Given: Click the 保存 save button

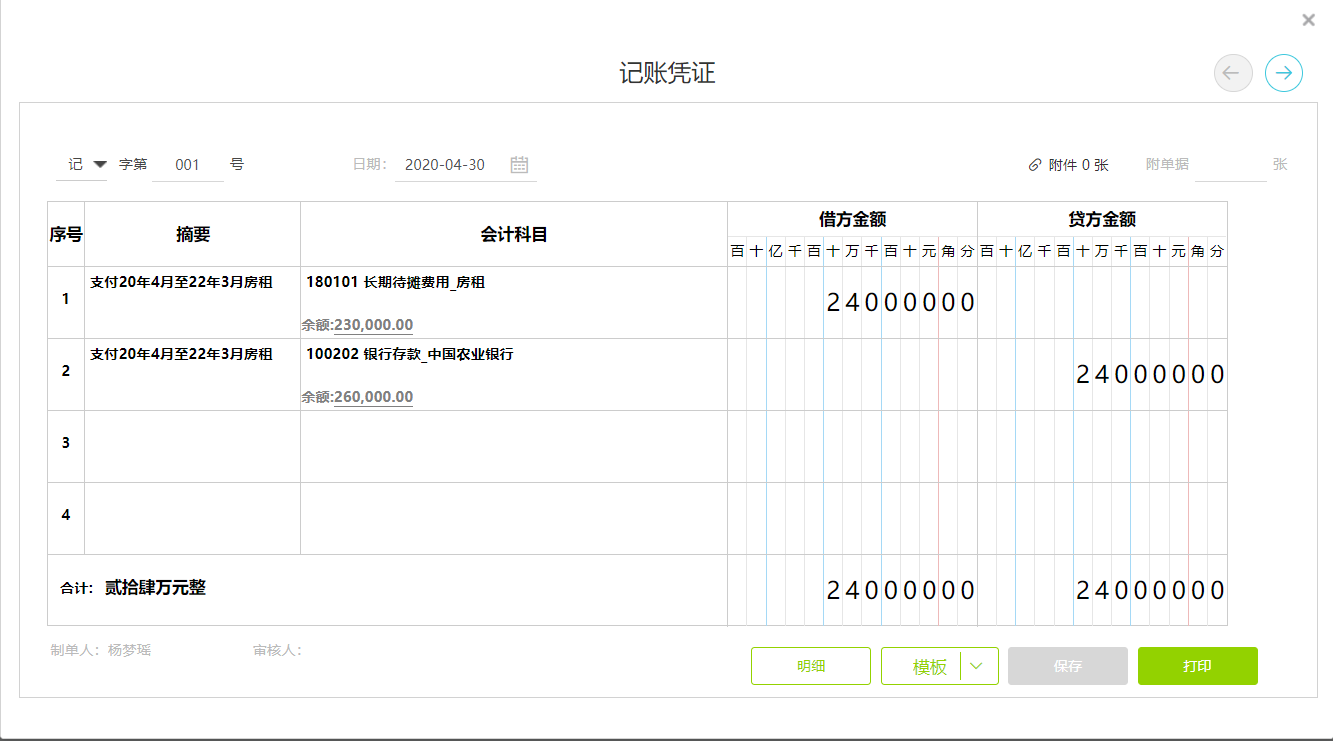Looking at the screenshot, I should (x=1067, y=666).
